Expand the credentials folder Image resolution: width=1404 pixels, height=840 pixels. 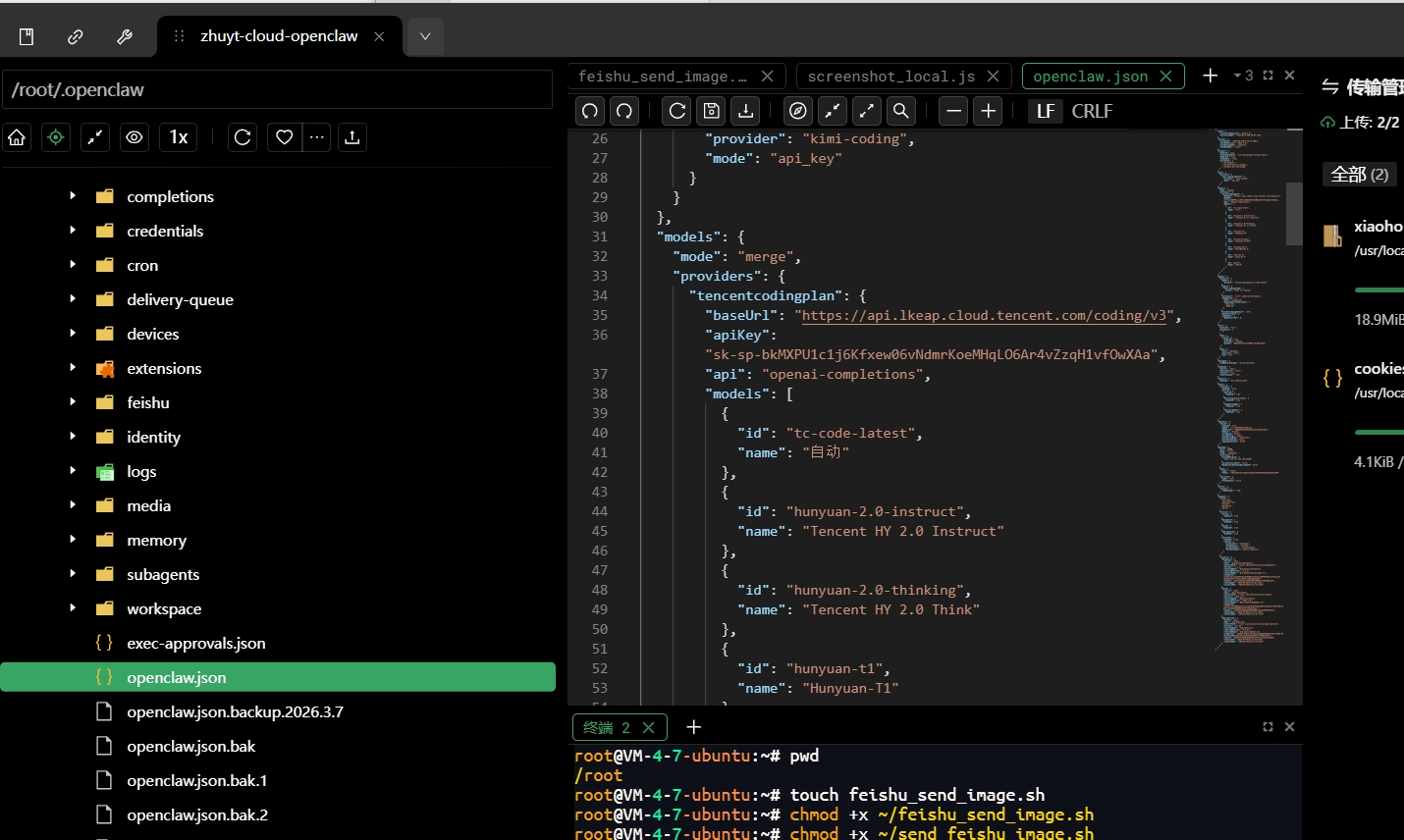coord(73,231)
